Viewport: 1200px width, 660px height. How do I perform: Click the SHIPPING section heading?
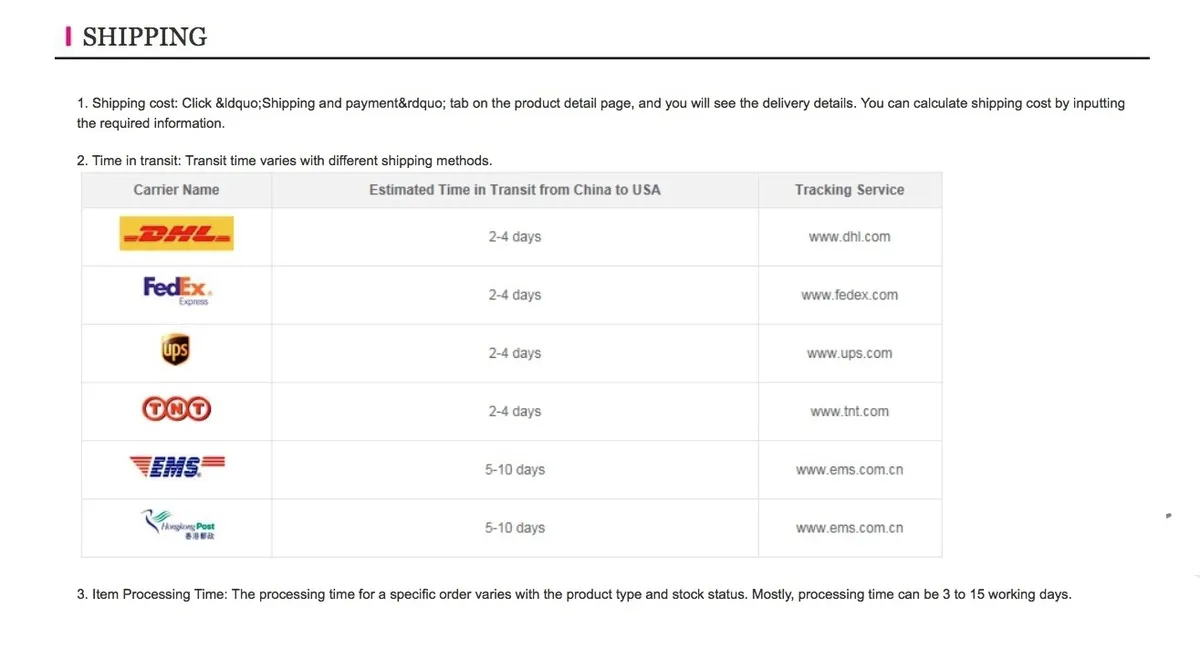144,37
